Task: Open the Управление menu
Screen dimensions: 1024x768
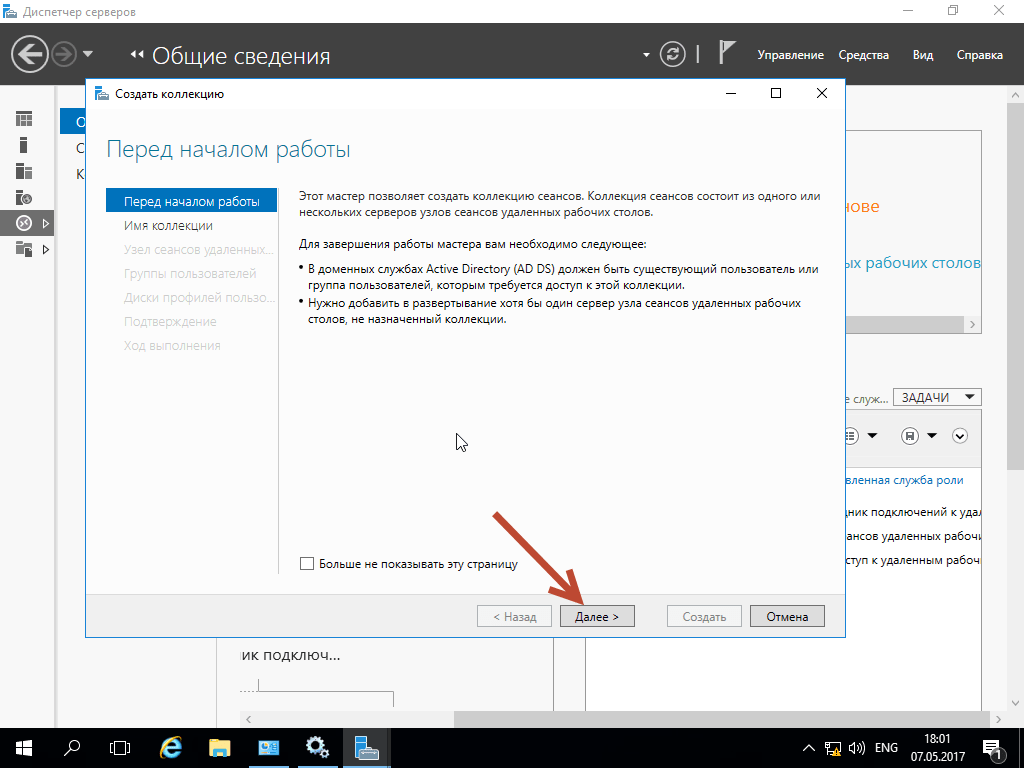Action: [790, 55]
